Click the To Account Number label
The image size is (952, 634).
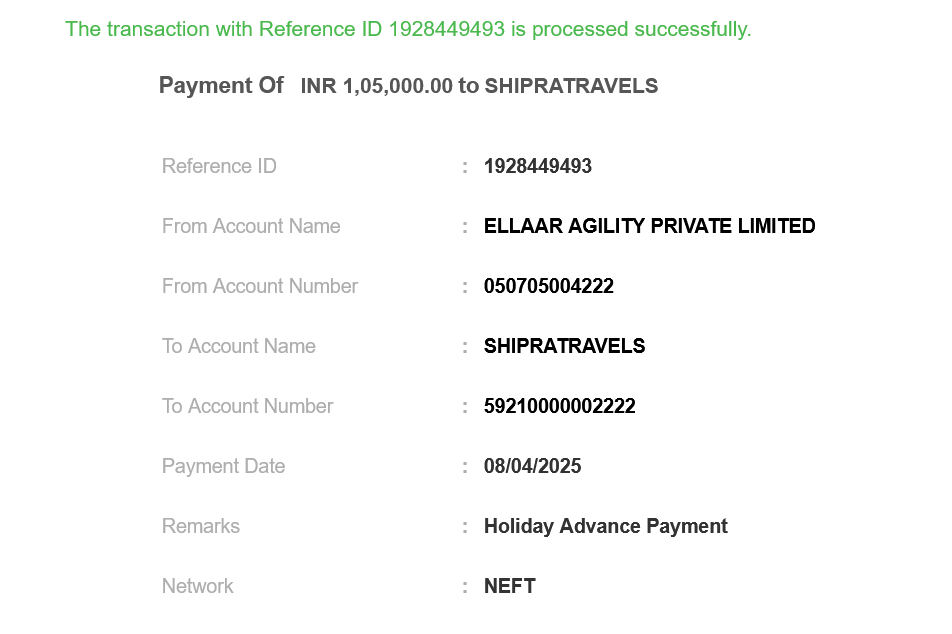pos(247,406)
